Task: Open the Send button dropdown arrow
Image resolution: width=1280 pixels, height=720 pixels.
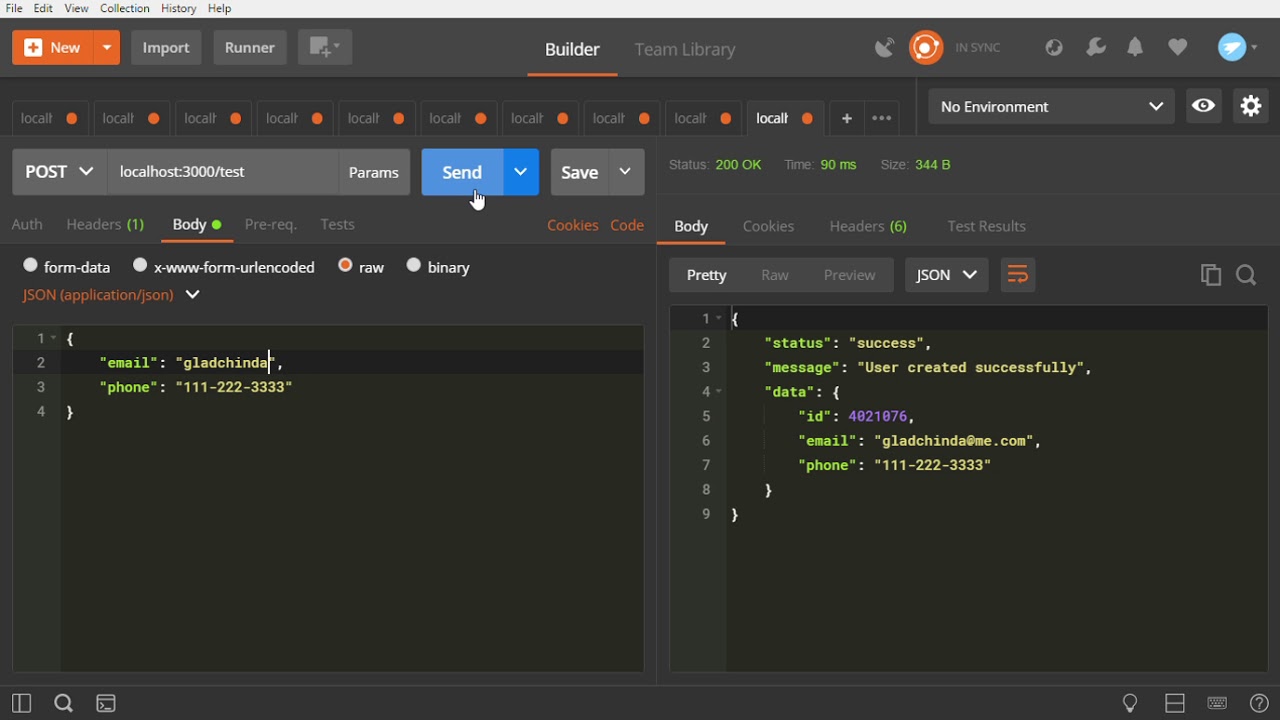Action: click(x=521, y=172)
